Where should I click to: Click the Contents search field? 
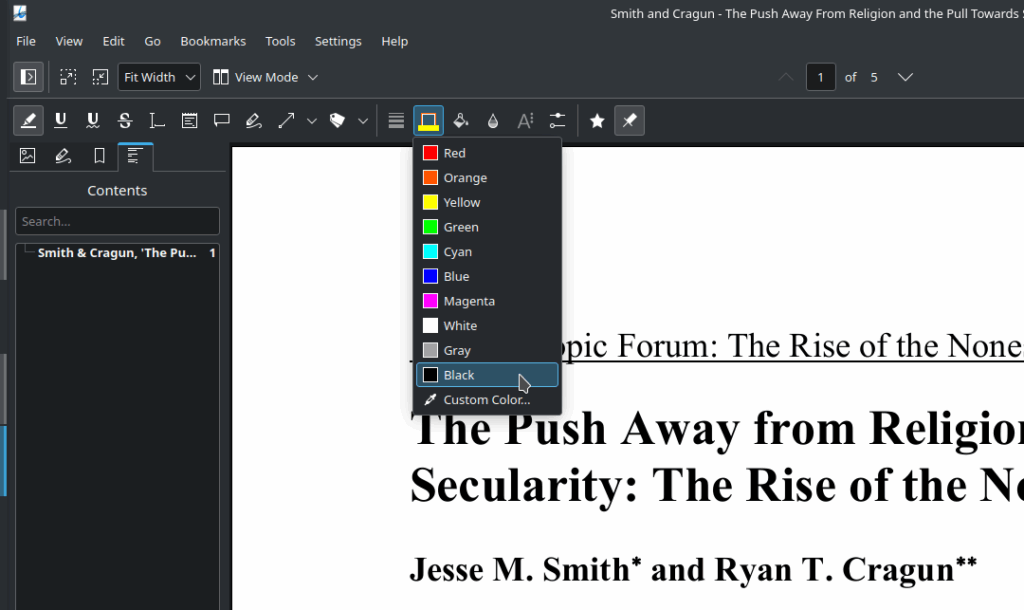tap(118, 221)
